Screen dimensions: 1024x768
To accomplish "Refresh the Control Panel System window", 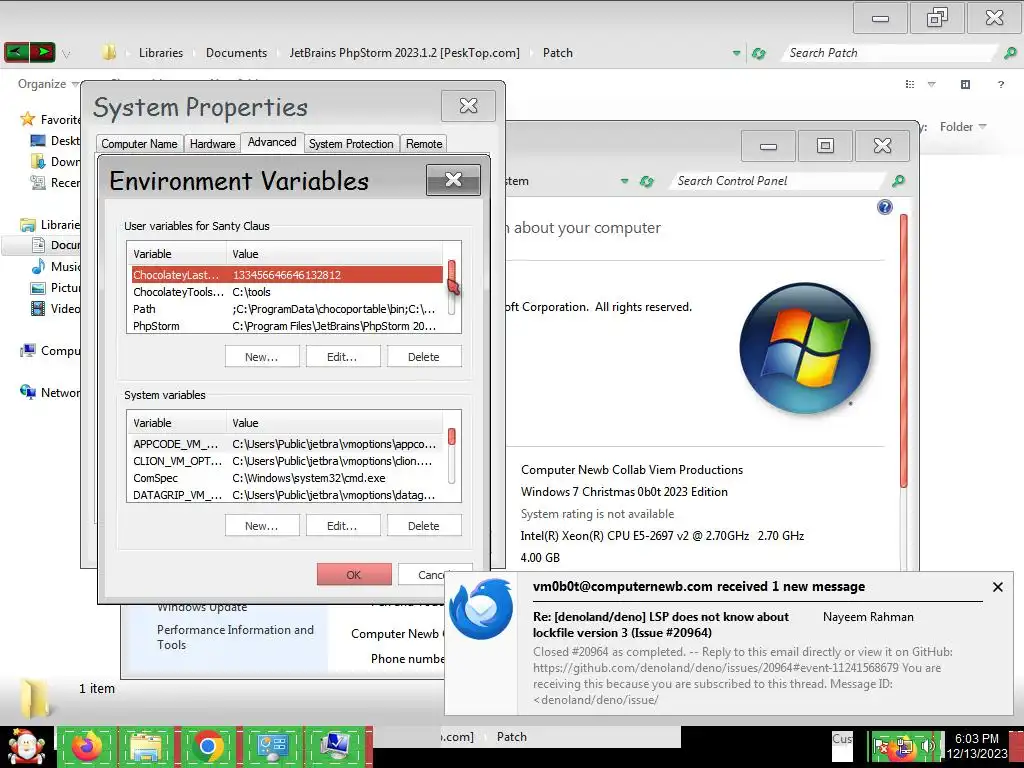I will pos(647,182).
